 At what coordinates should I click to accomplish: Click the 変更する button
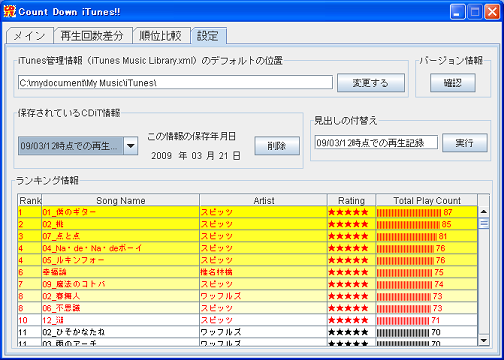(371, 83)
